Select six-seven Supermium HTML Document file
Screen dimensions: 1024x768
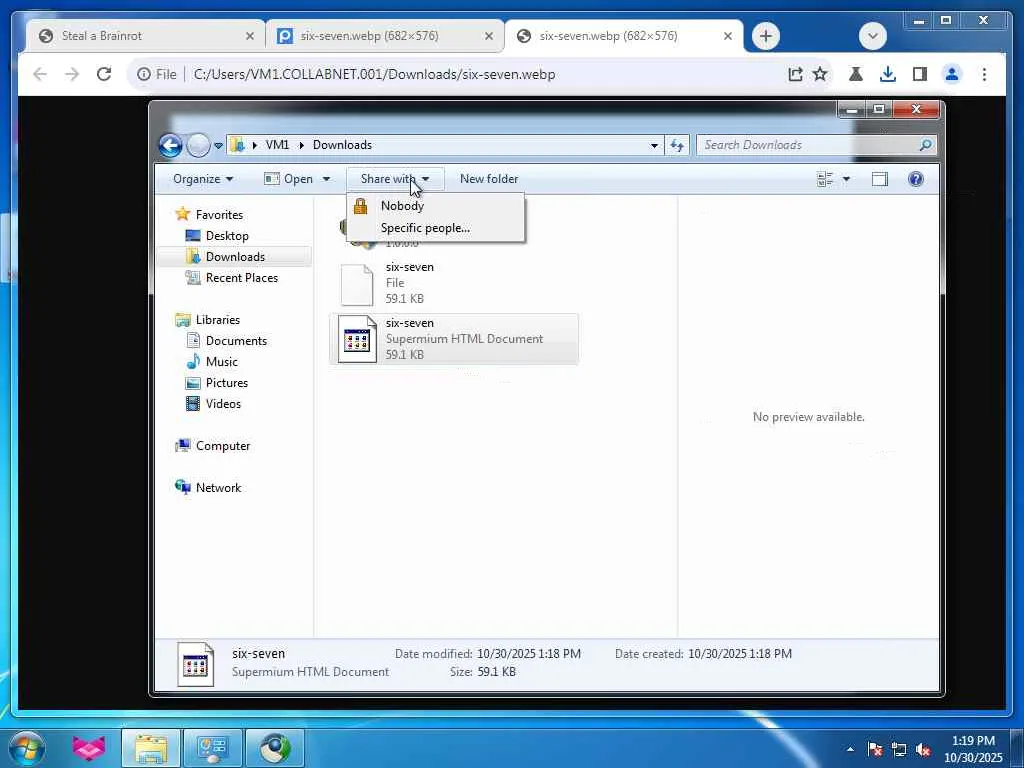(454, 339)
